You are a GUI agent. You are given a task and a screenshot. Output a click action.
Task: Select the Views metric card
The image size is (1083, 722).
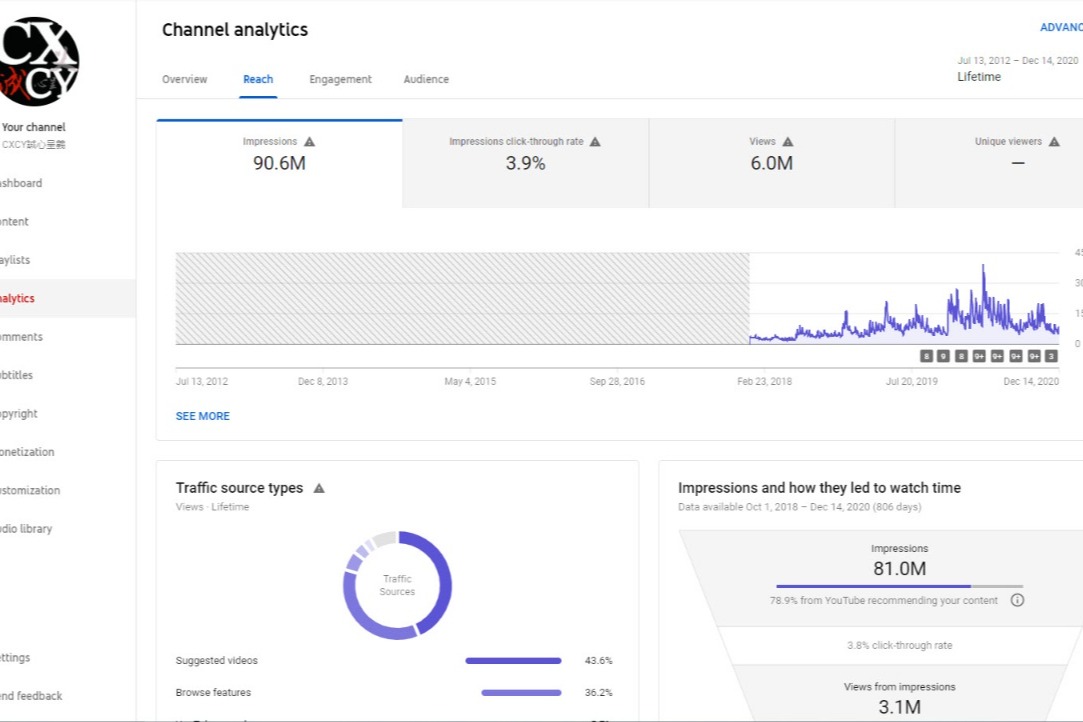(771, 163)
